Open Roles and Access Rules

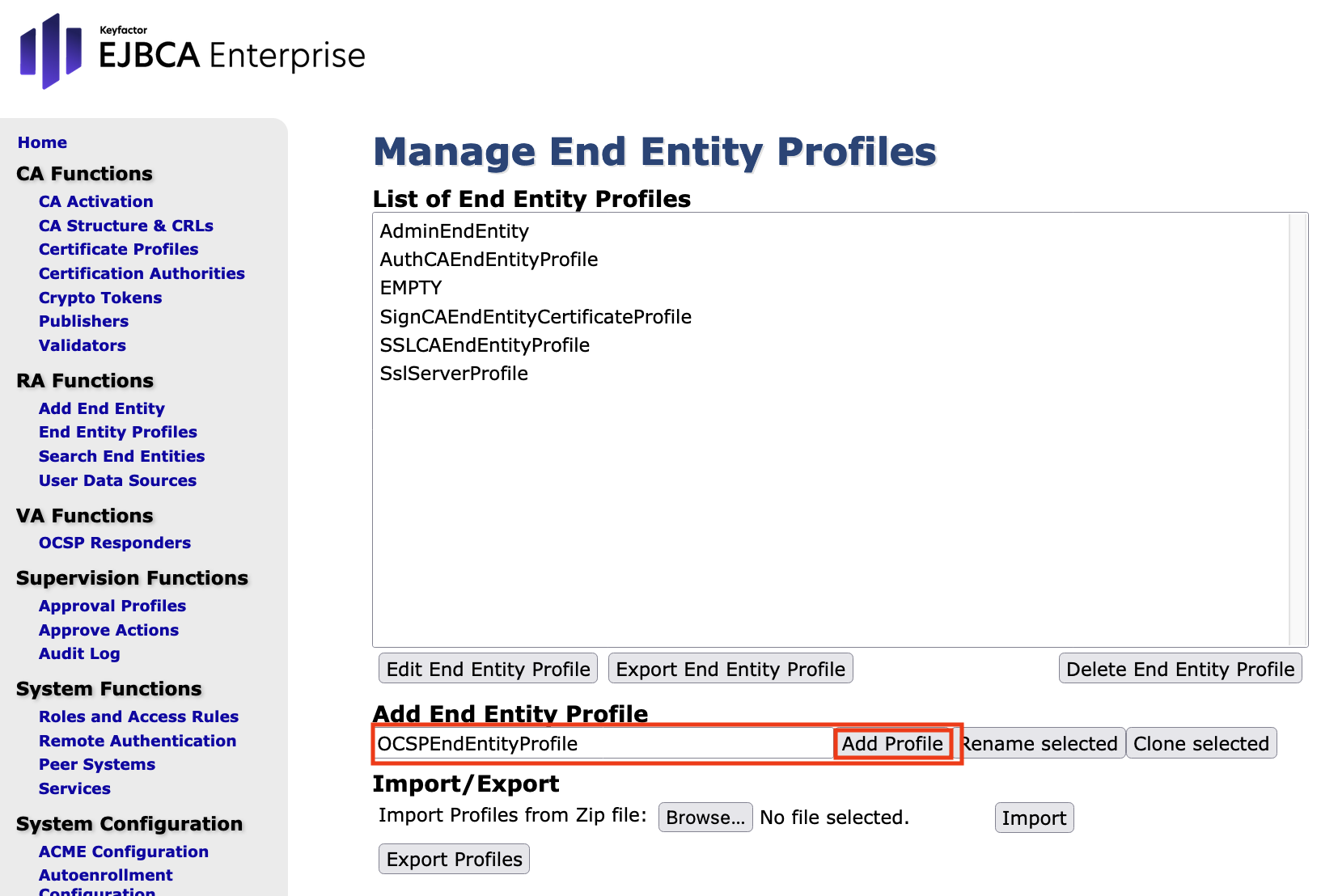pos(138,716)
